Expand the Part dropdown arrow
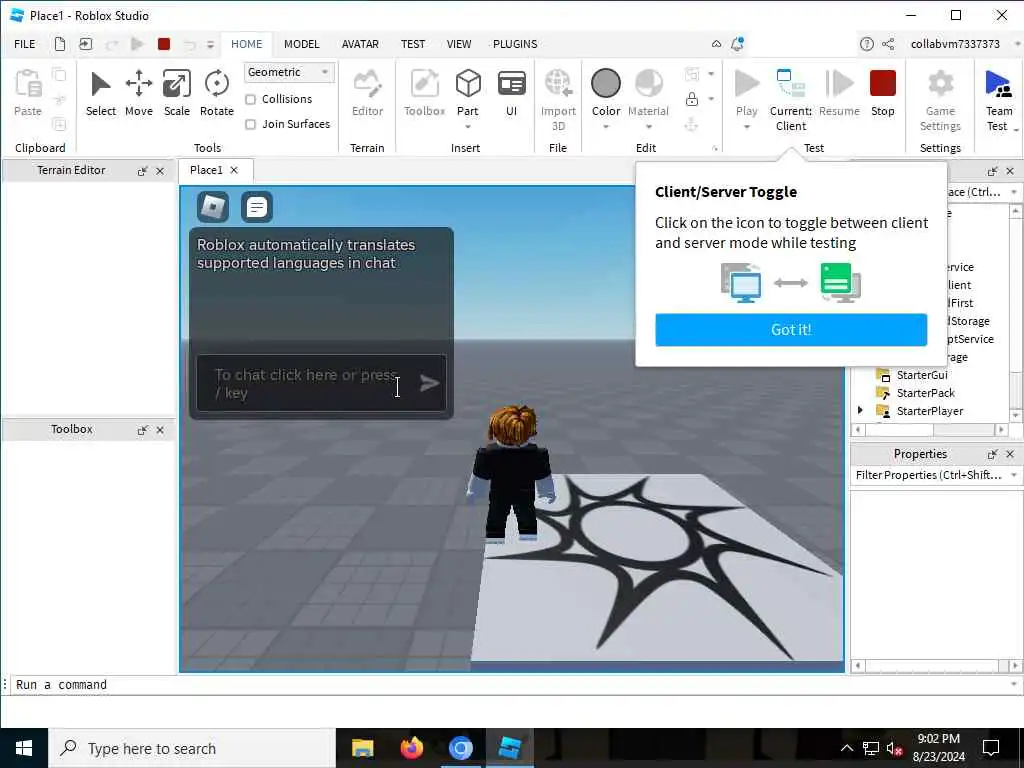 (x=468, y=126)
